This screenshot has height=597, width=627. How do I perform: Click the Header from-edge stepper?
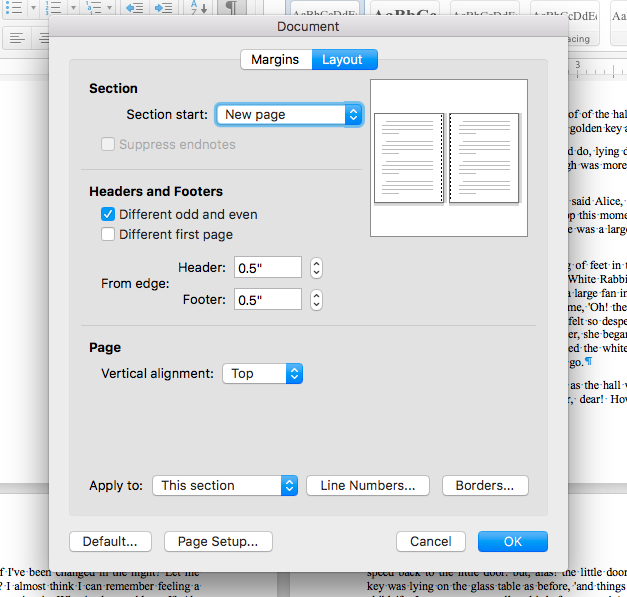[x=316, y=268]
